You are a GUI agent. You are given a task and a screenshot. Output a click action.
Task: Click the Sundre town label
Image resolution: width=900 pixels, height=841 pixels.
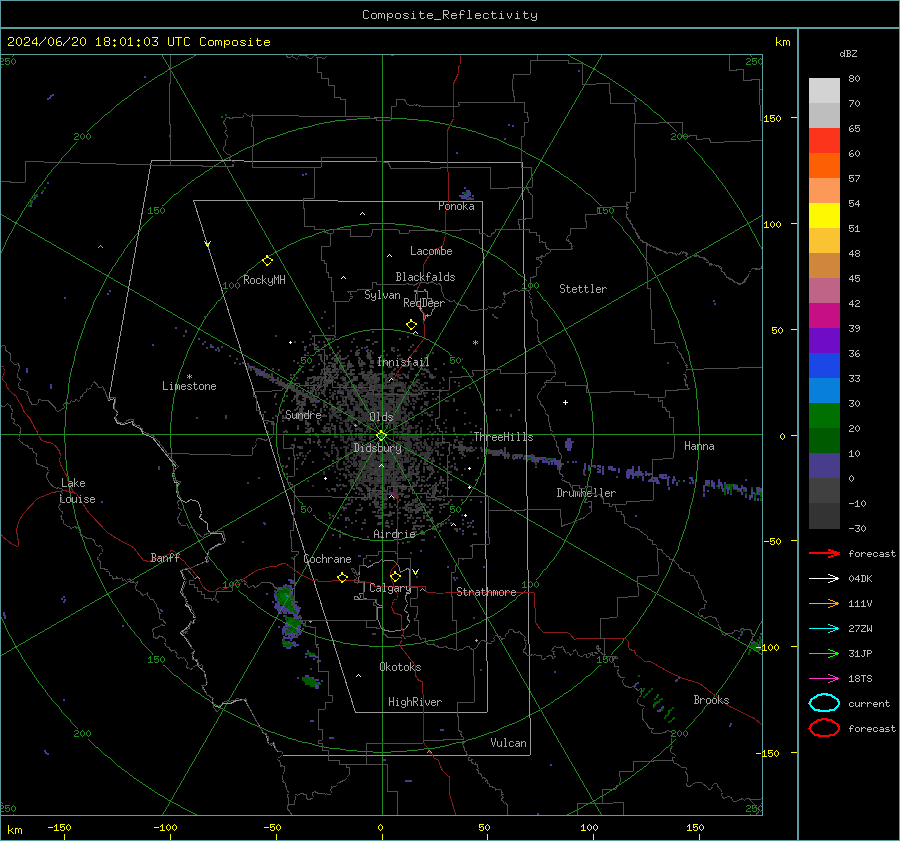coord(303,414)
